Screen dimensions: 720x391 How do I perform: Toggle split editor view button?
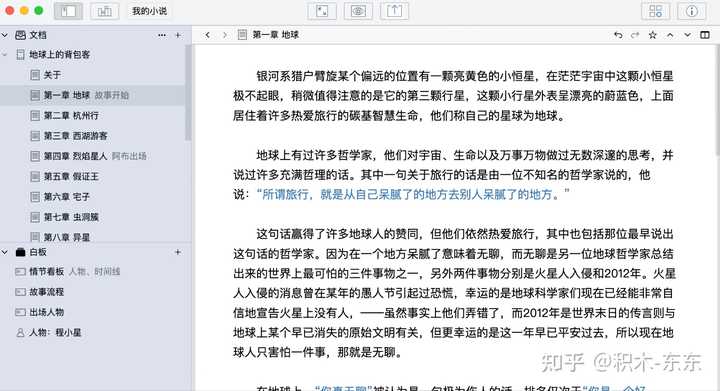(x=705, y=35)
